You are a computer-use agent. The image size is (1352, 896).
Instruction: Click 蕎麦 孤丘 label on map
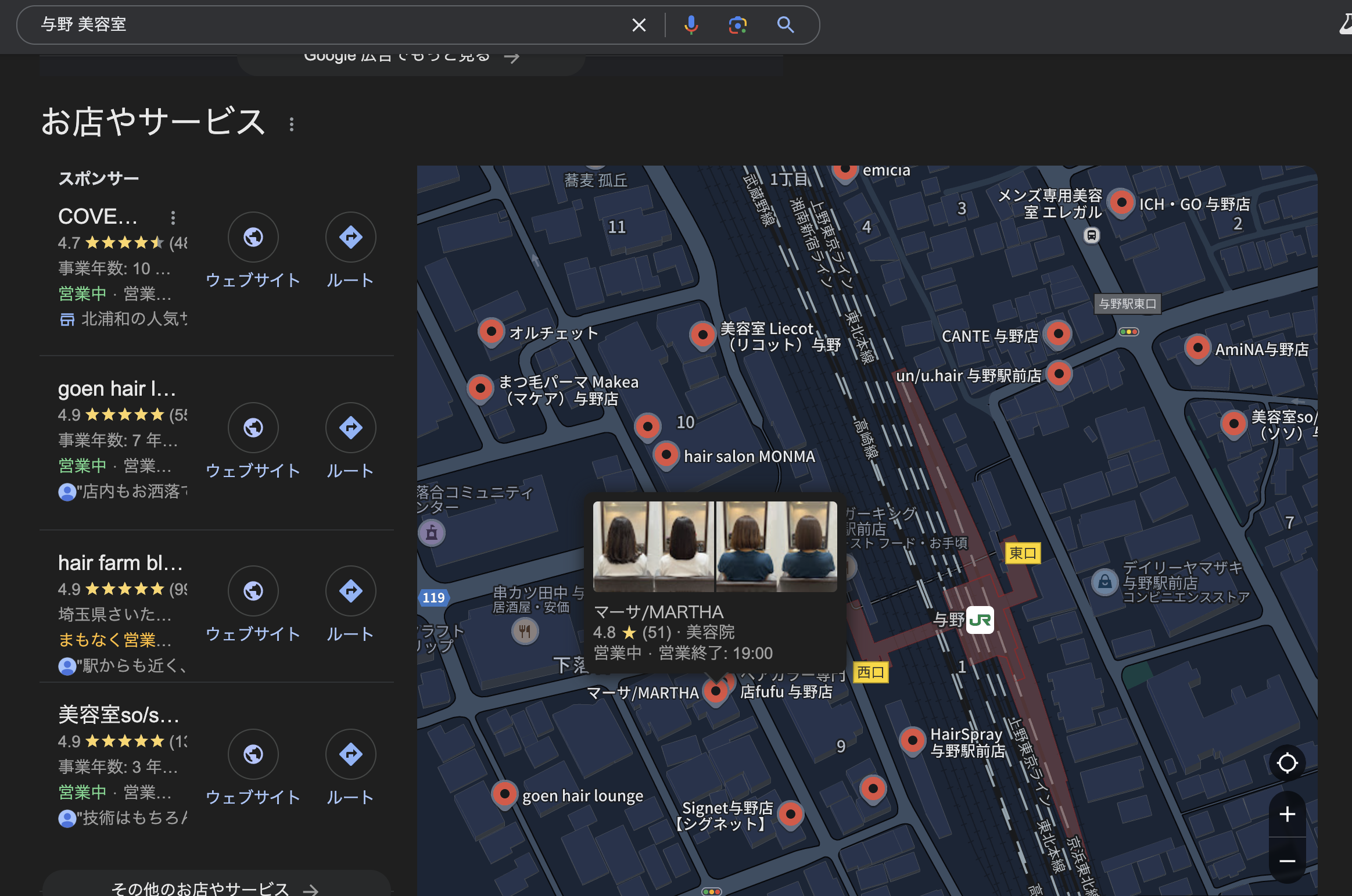click(x=596, y=181)
